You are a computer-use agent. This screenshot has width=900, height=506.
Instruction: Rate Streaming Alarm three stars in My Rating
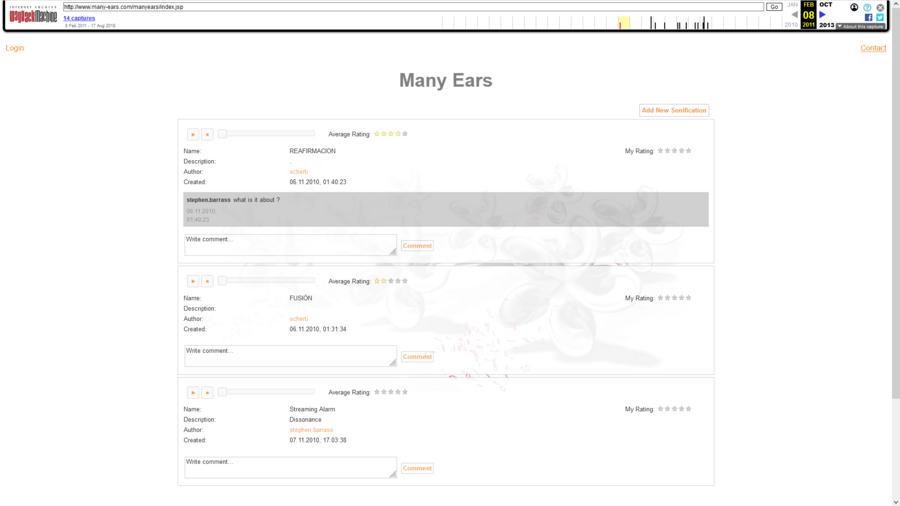[674, 409]
